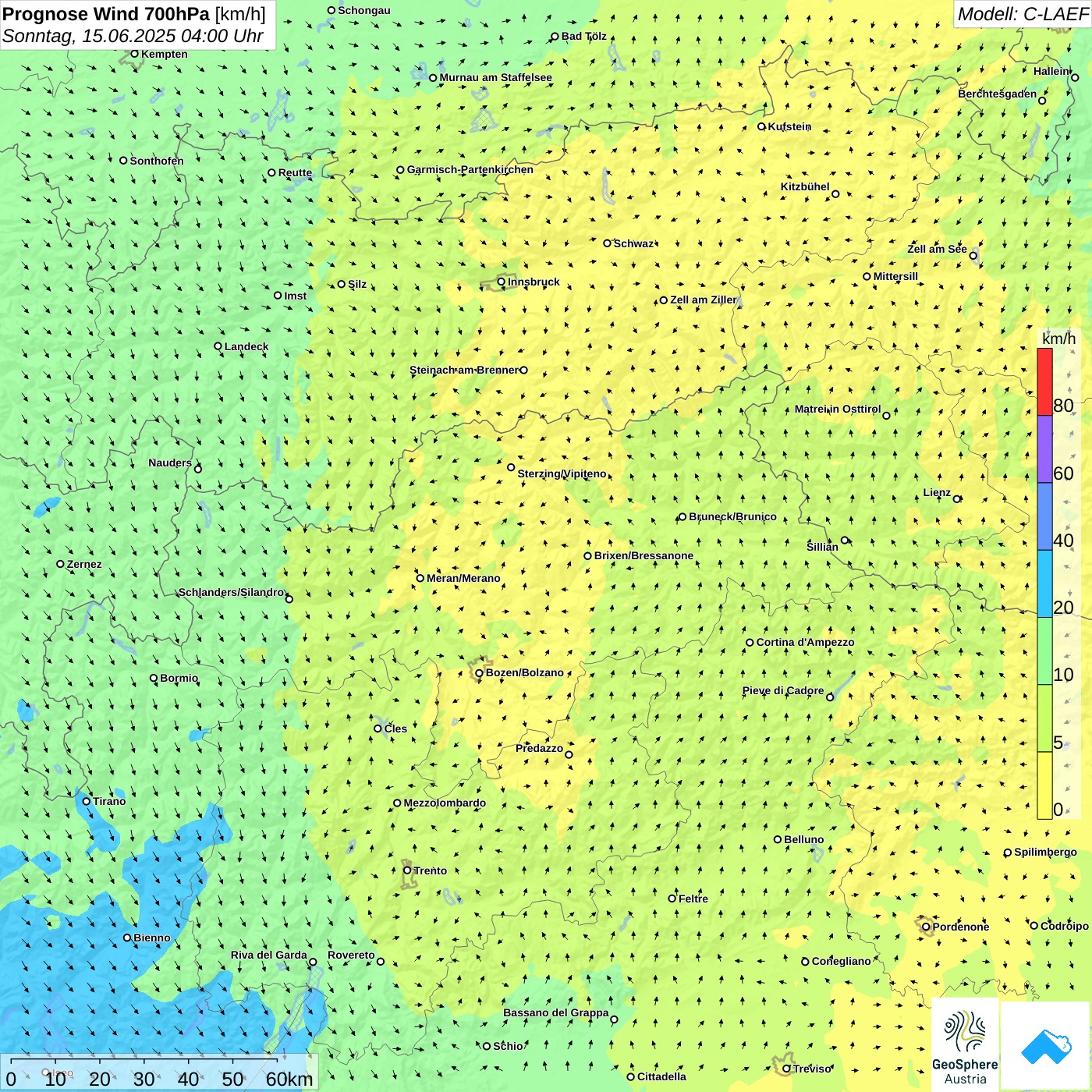Click the Mittersill city label
The image size is (1092, 1092).
click(895, 276)
